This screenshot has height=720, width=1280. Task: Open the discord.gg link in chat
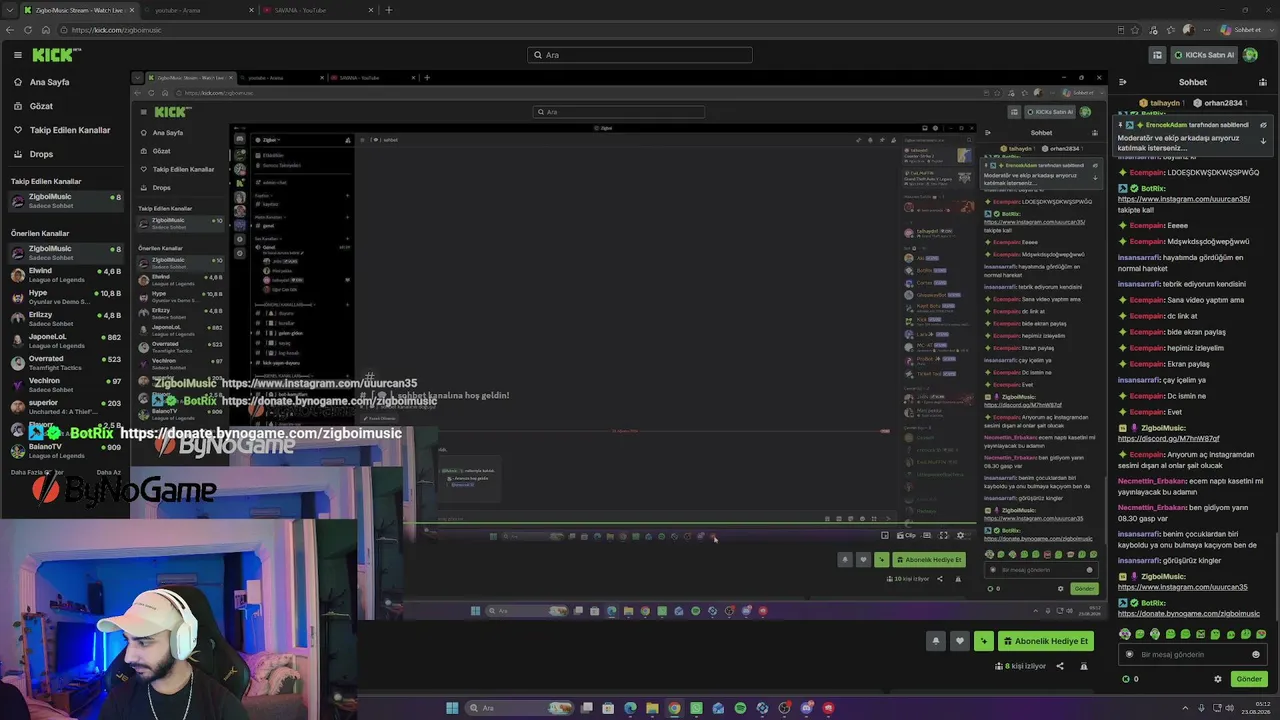pos(1168,438)
